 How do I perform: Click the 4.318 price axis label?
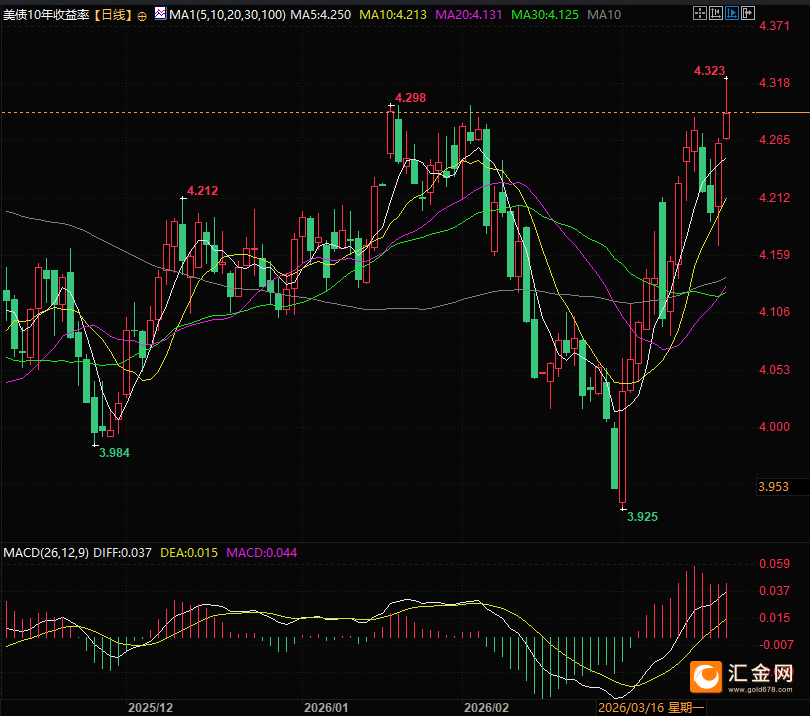click(x=774, y=83)
